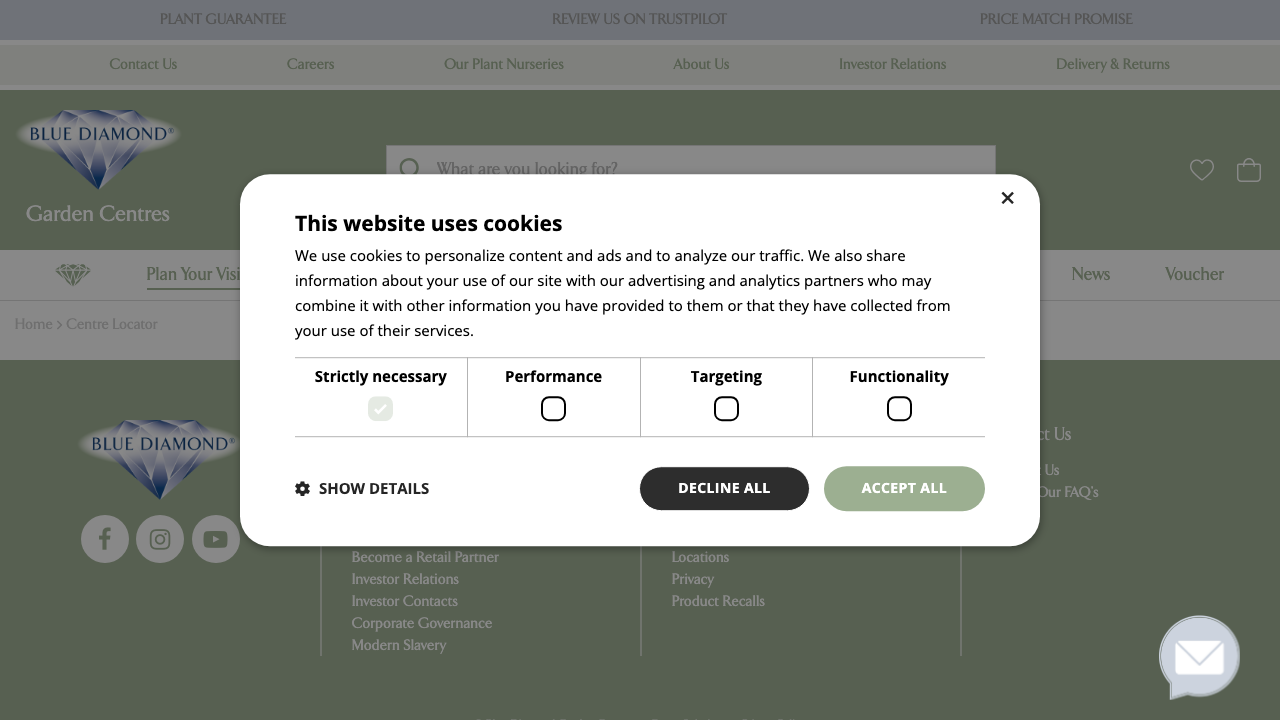Click the Blue Diamond Garden Centres logo
This screenshot has width=1280, height=720.
98,167
